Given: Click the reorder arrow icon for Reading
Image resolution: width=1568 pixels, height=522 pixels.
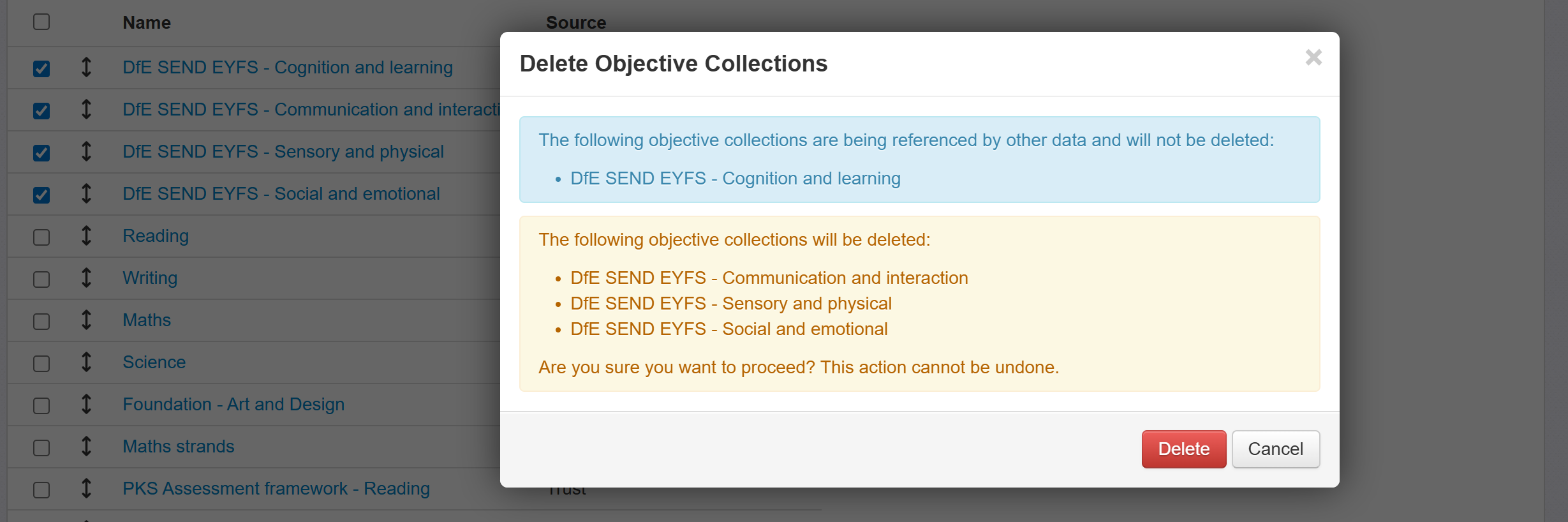Looking at the screenshot, I should tap(86, 235).
